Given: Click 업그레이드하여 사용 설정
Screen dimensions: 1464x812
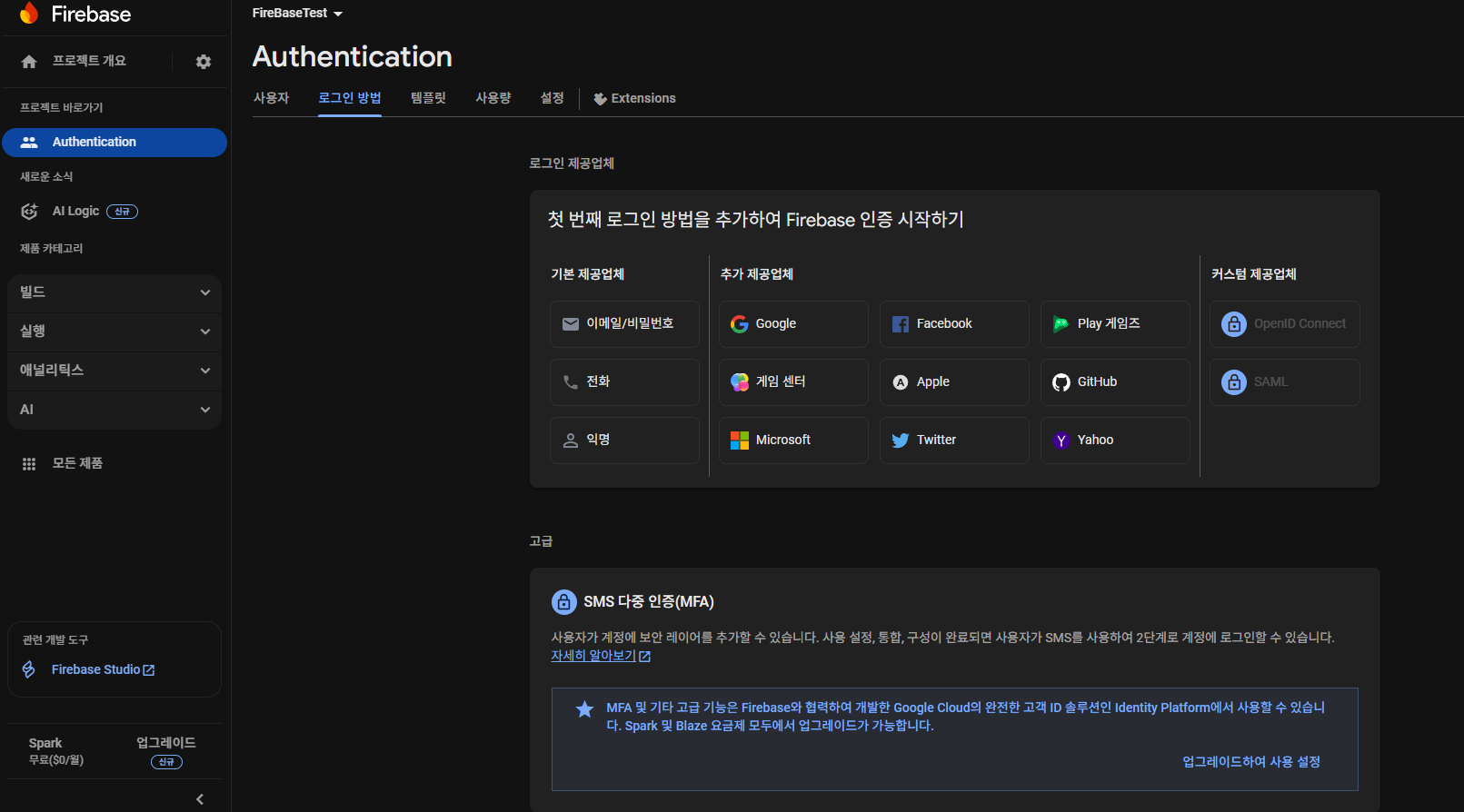Looking at the screenshot, I should pyautogui.click(x=1251, y=762).
